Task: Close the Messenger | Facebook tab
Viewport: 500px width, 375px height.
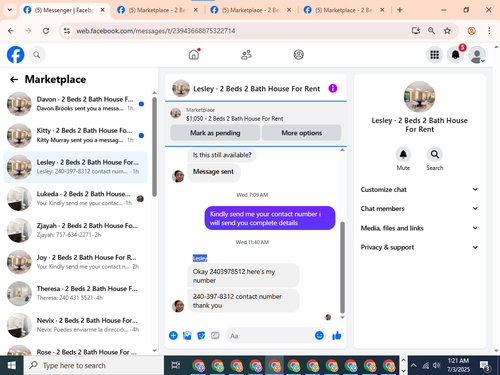Action: 103,10
